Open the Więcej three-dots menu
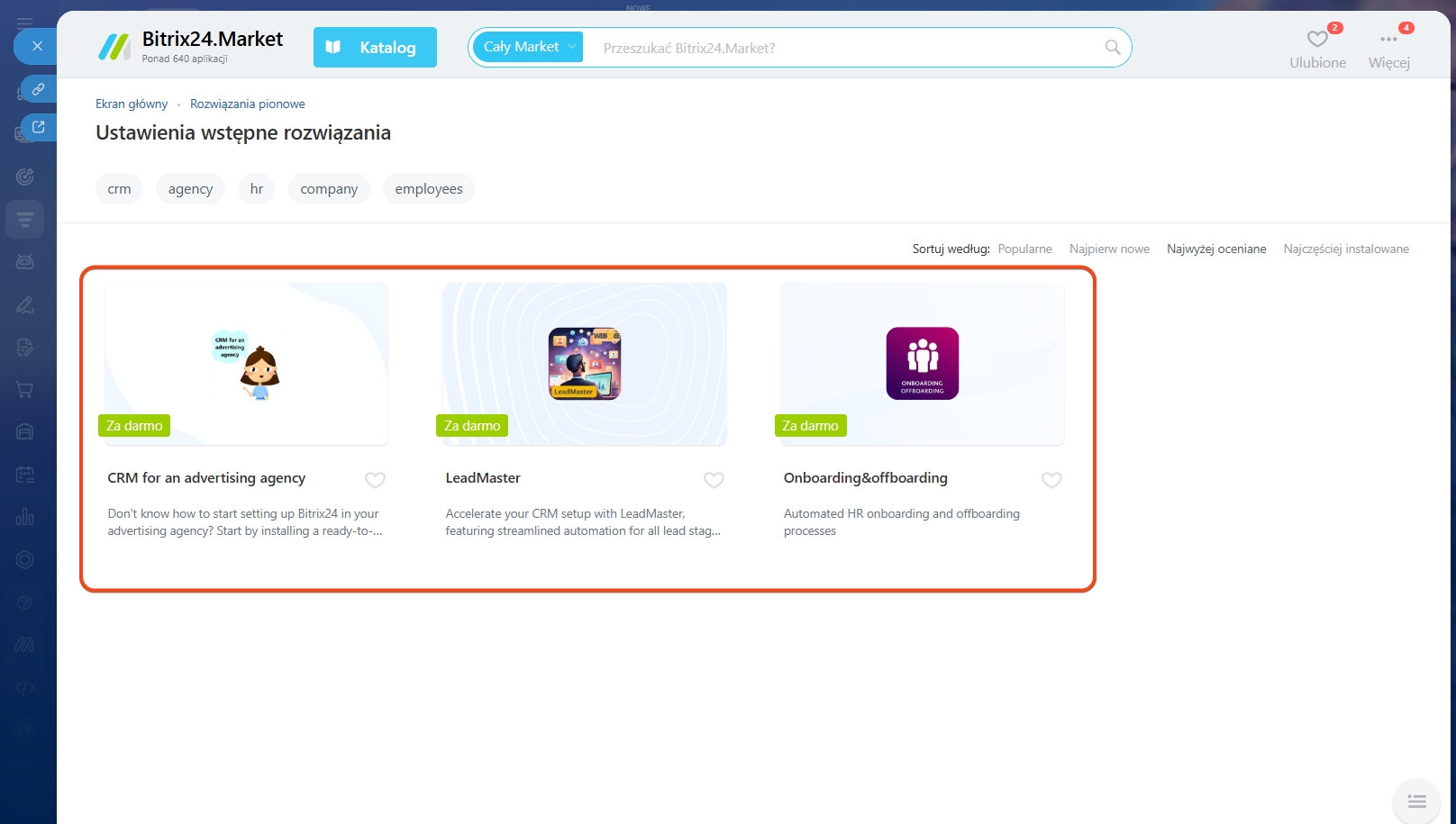 coord(1389,47)
